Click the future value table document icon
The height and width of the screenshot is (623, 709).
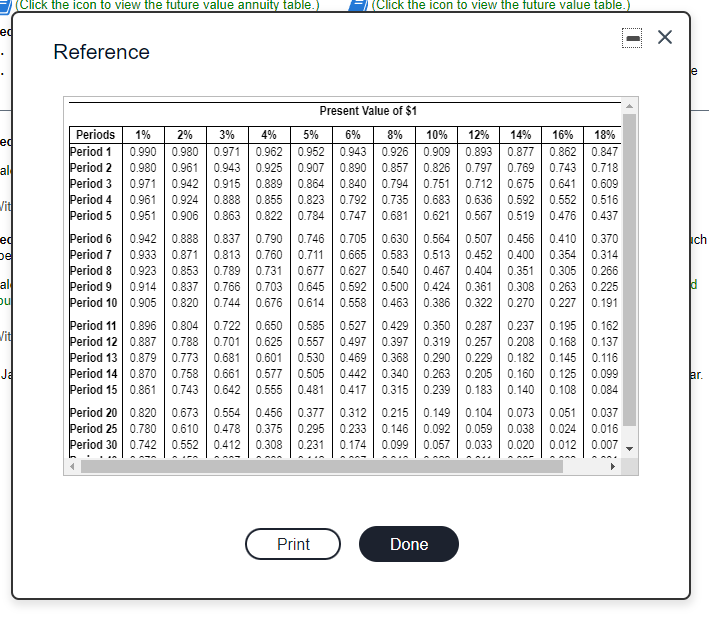359,5
